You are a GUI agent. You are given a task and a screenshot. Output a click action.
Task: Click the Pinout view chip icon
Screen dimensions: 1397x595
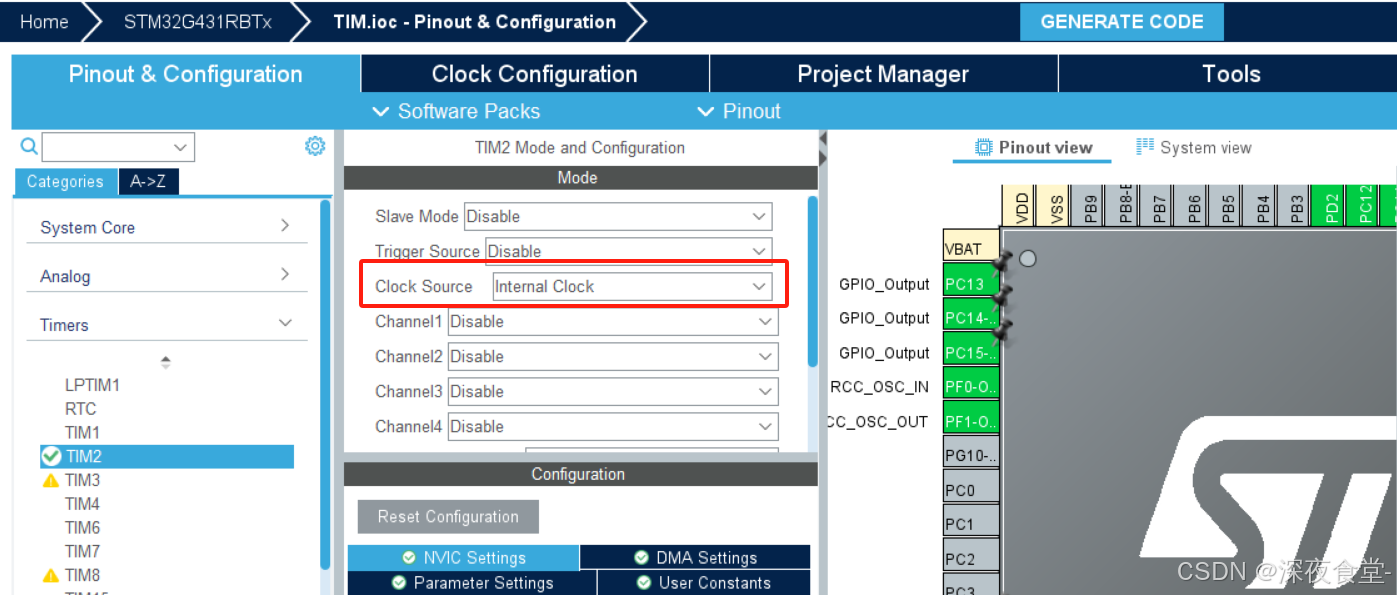pos(984,148)
